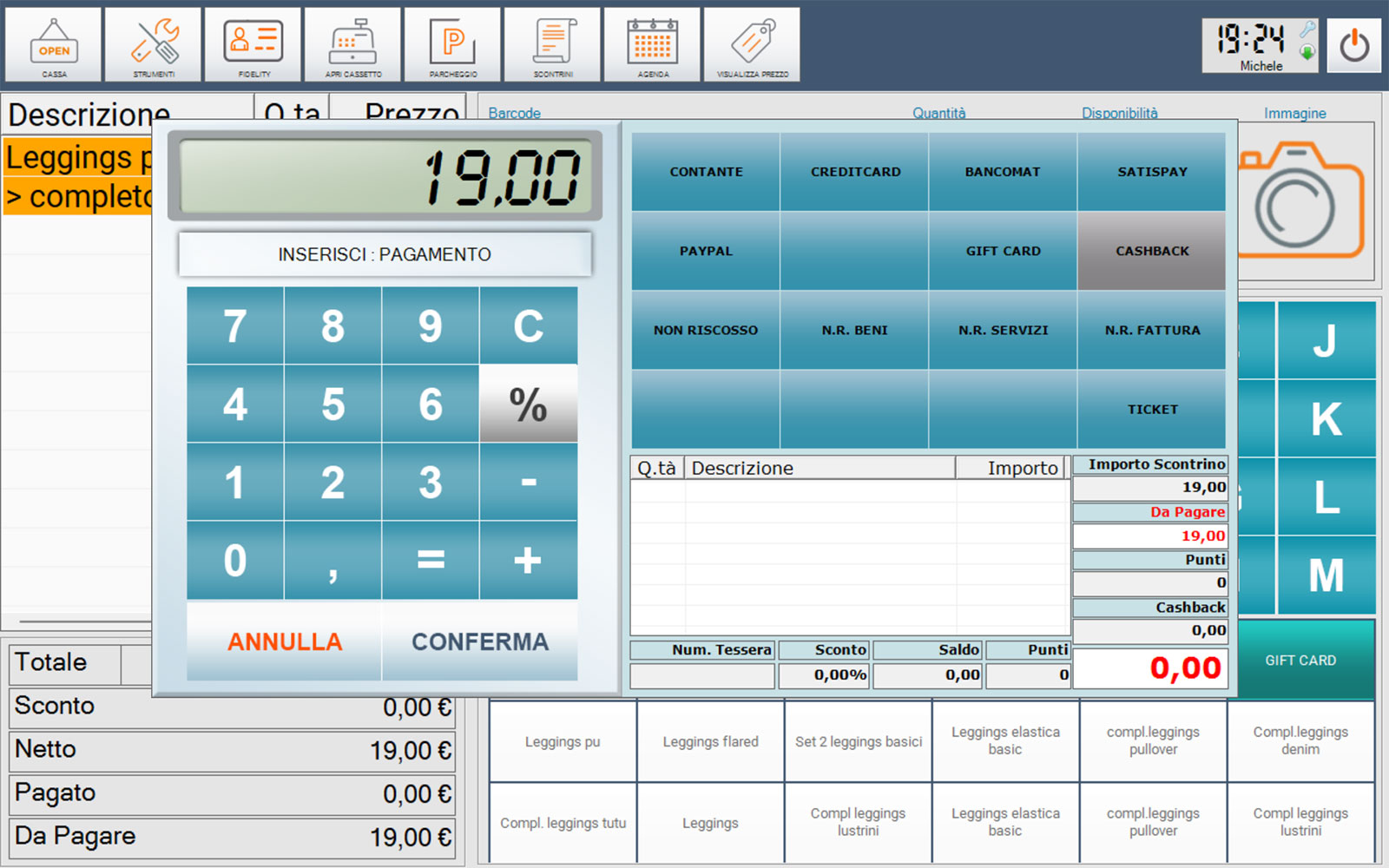Open the Fidelity card icon
Viewport: 1389px width, 868px height.
tap(253, 45)
